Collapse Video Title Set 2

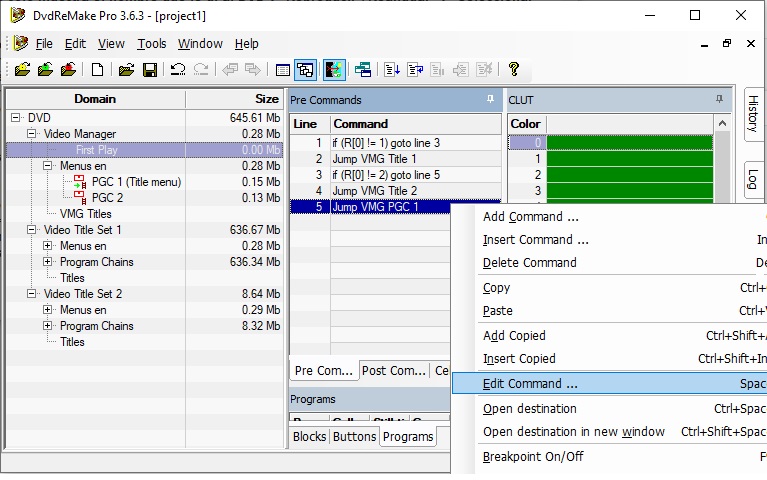point(31,294)
